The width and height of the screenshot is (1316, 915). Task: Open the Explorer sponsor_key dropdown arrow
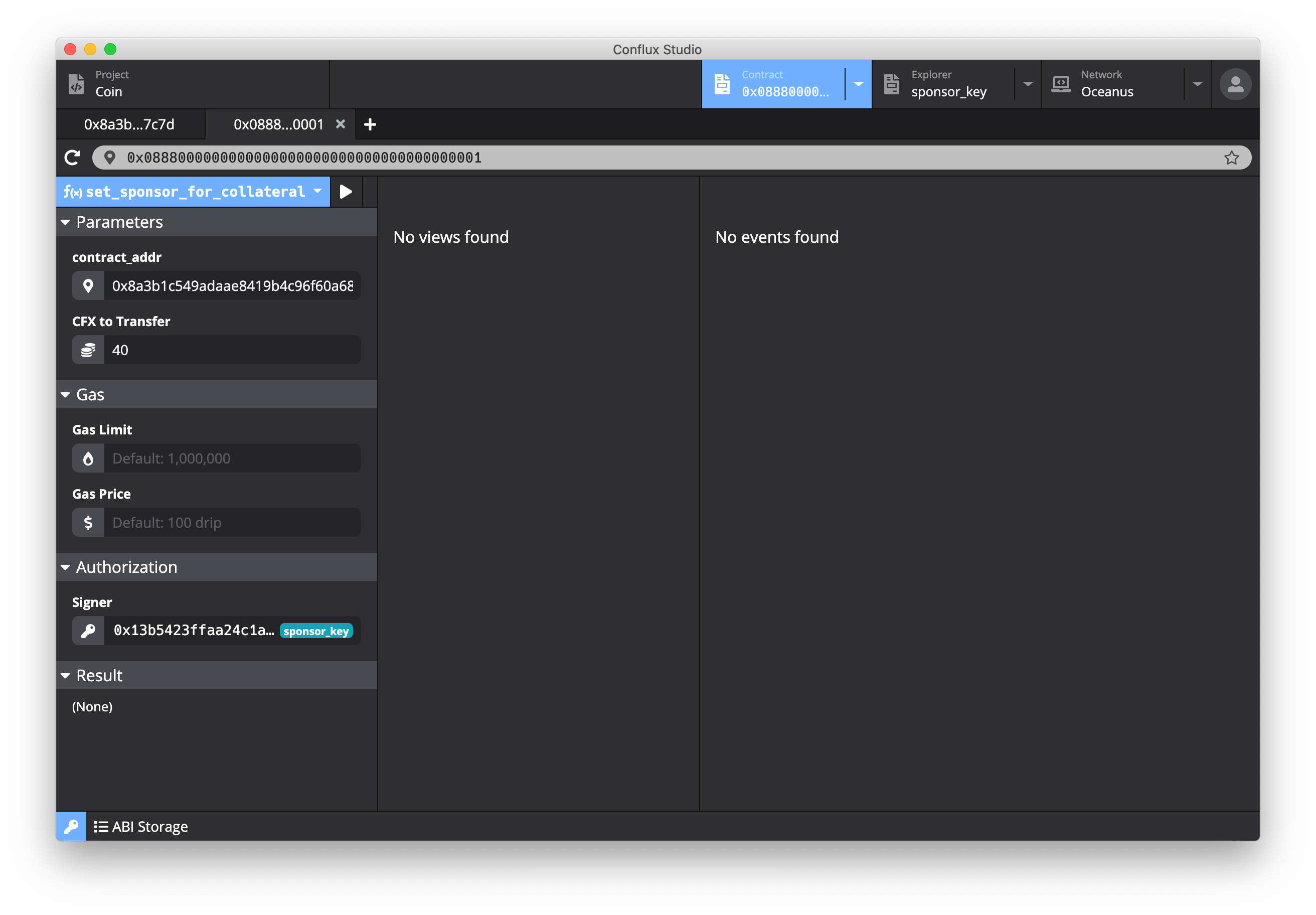[1028, 84]
